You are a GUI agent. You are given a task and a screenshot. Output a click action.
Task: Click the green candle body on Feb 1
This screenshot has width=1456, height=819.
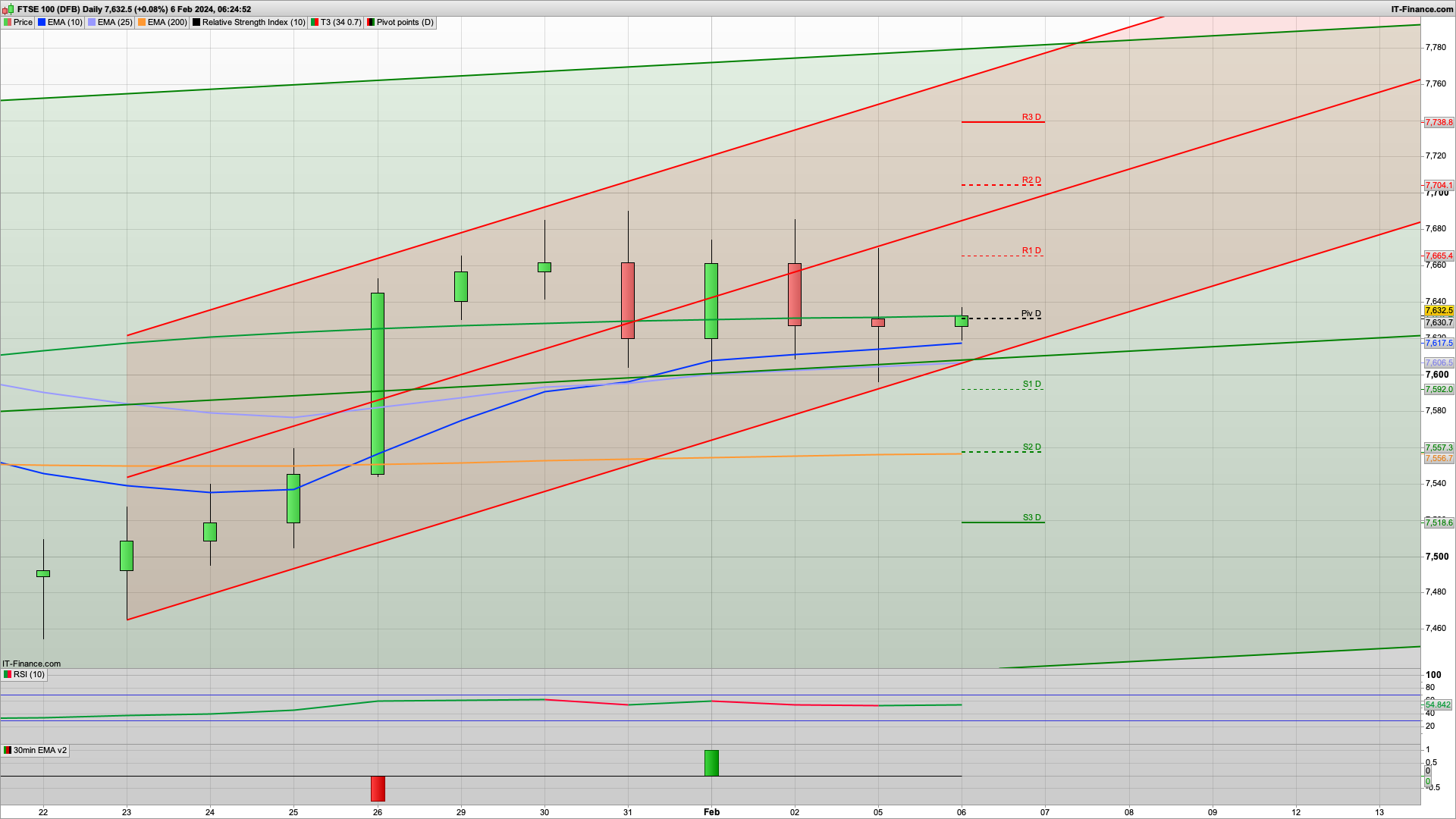(711, 300)
